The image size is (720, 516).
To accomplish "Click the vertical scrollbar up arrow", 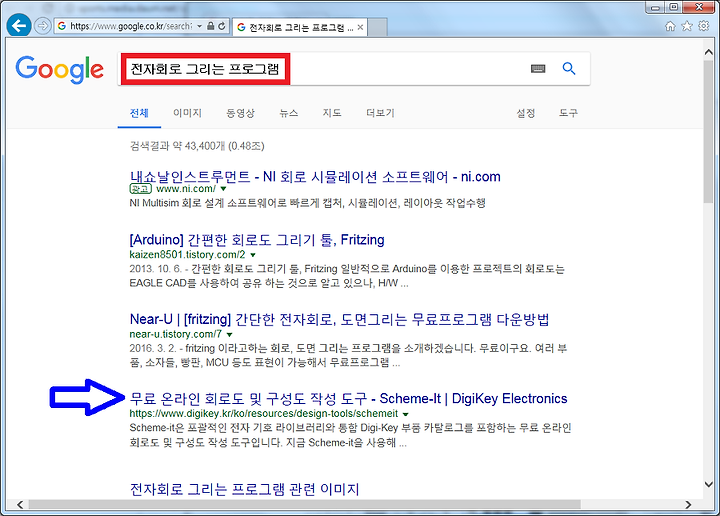I will point(709,52).
